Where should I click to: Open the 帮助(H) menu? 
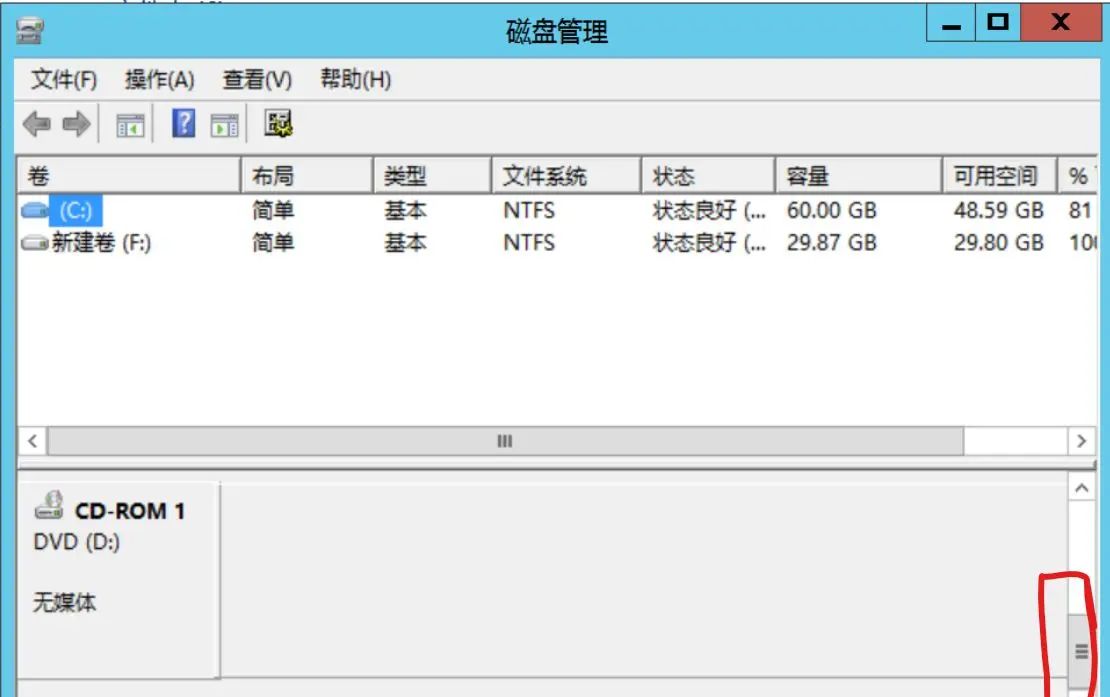pos(355,79)
